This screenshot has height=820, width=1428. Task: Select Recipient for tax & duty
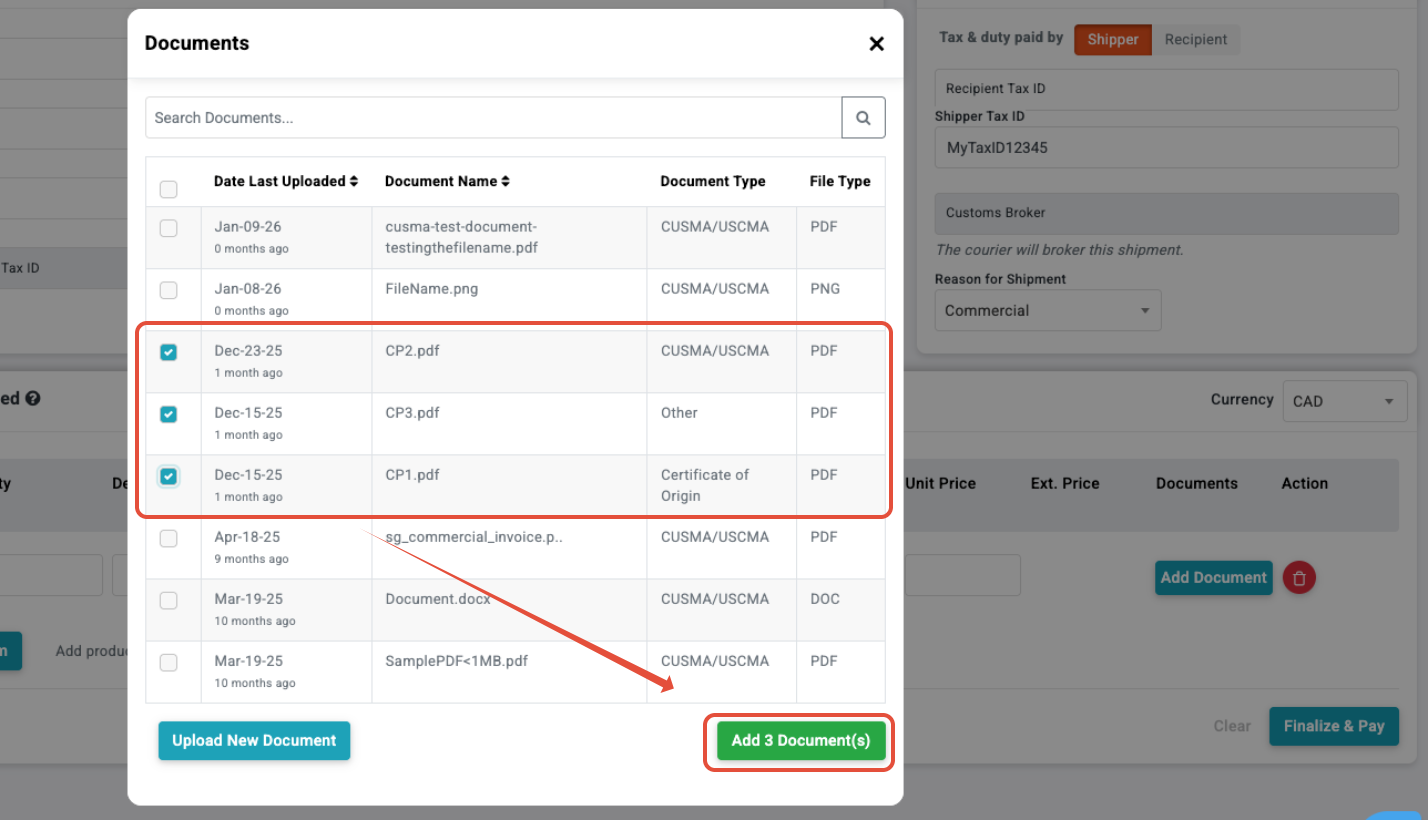(x=1196, y=39)
